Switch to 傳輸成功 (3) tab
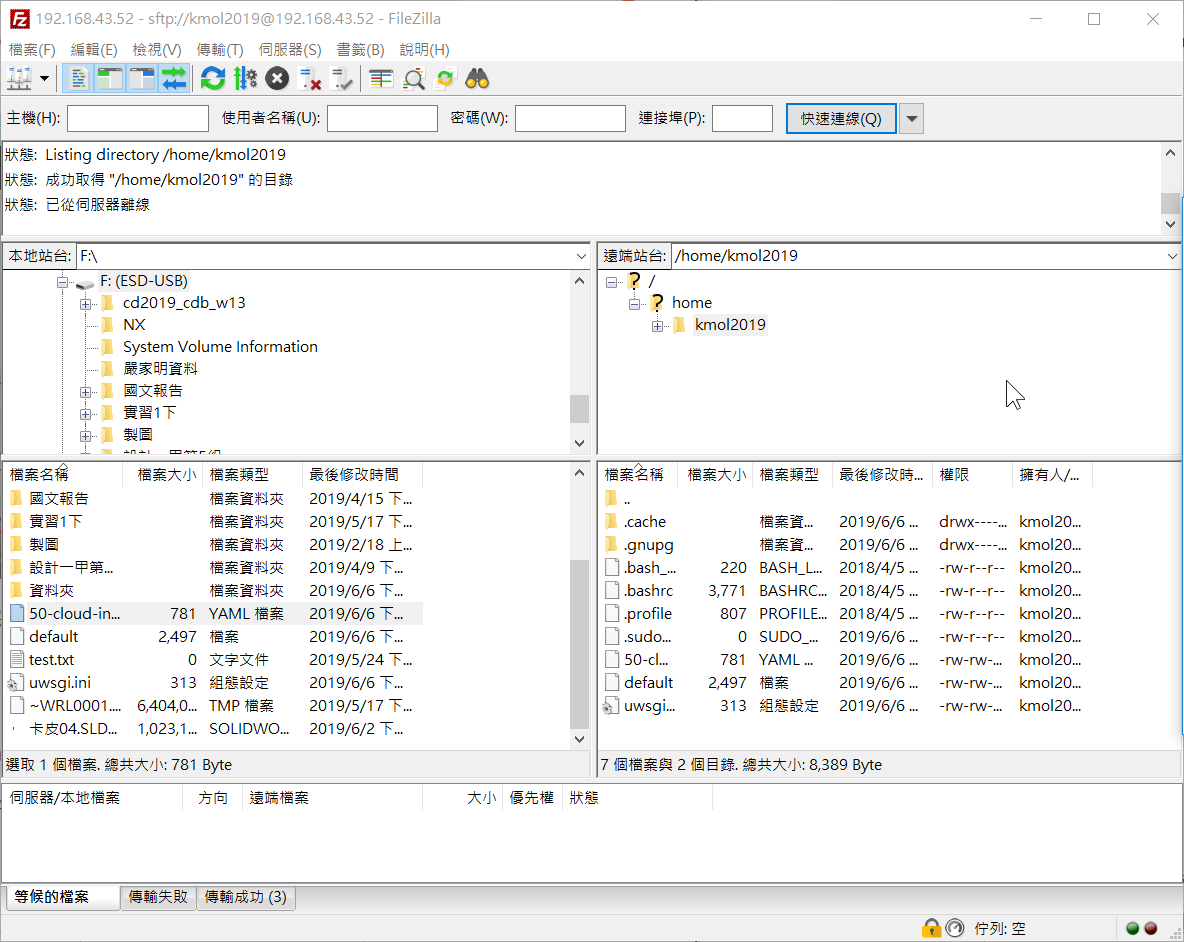 (245, 897)
